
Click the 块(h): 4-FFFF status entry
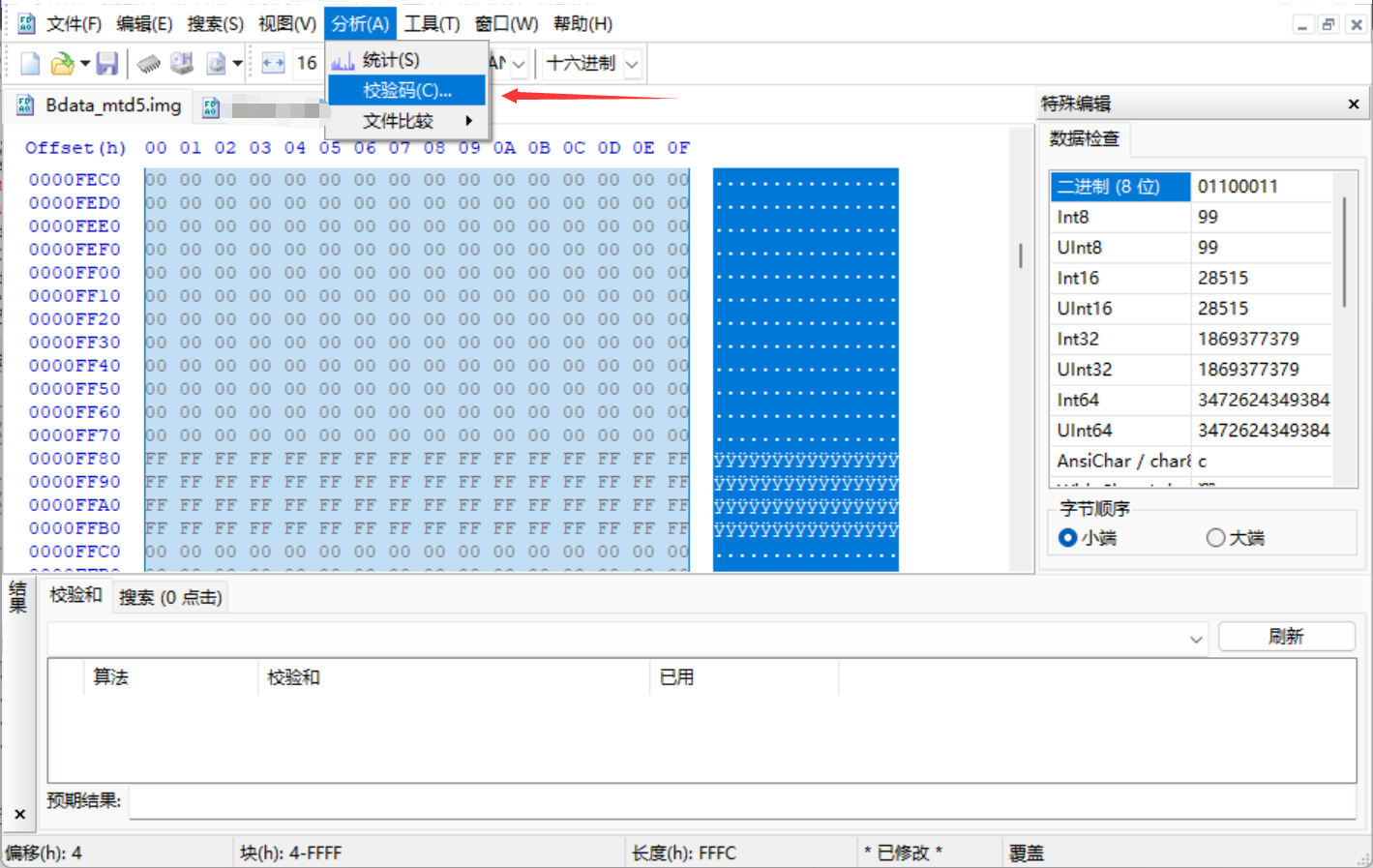click(291, 853)
